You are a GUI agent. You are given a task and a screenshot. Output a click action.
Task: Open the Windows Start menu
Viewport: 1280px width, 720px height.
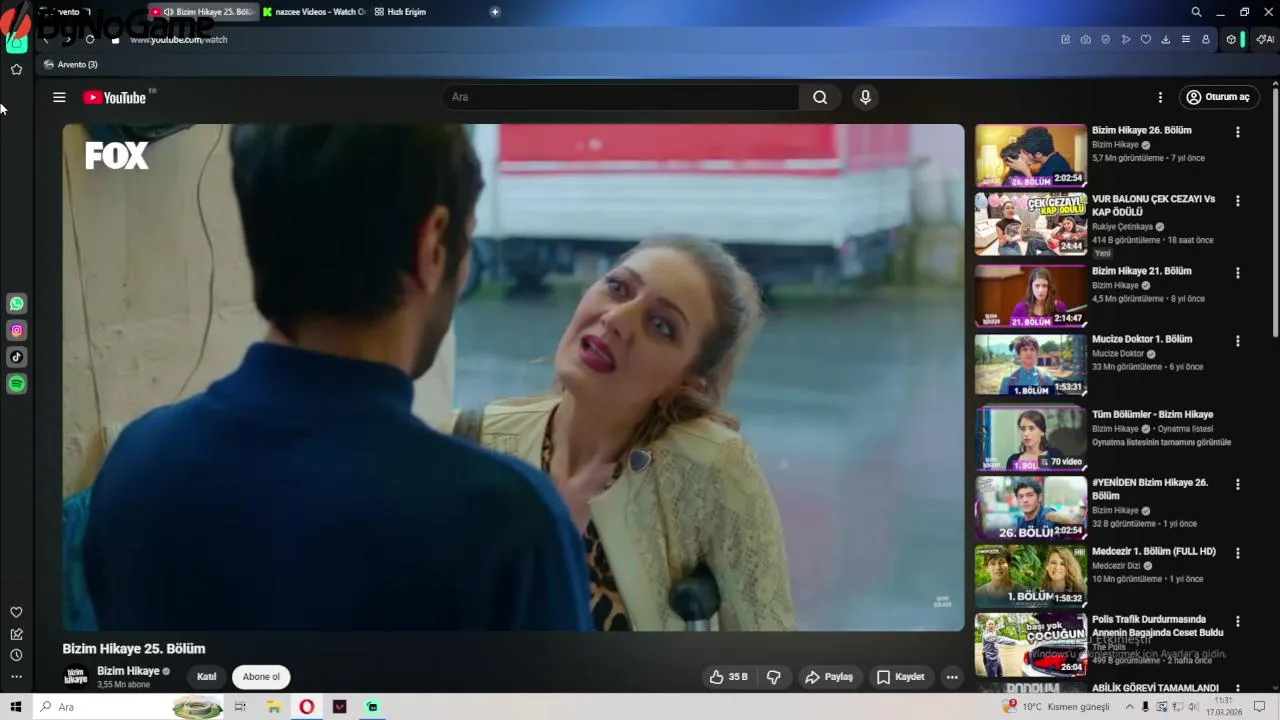click(16, 707)
